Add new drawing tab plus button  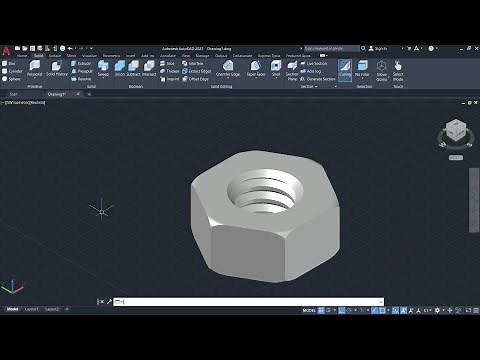pos(89,94)
